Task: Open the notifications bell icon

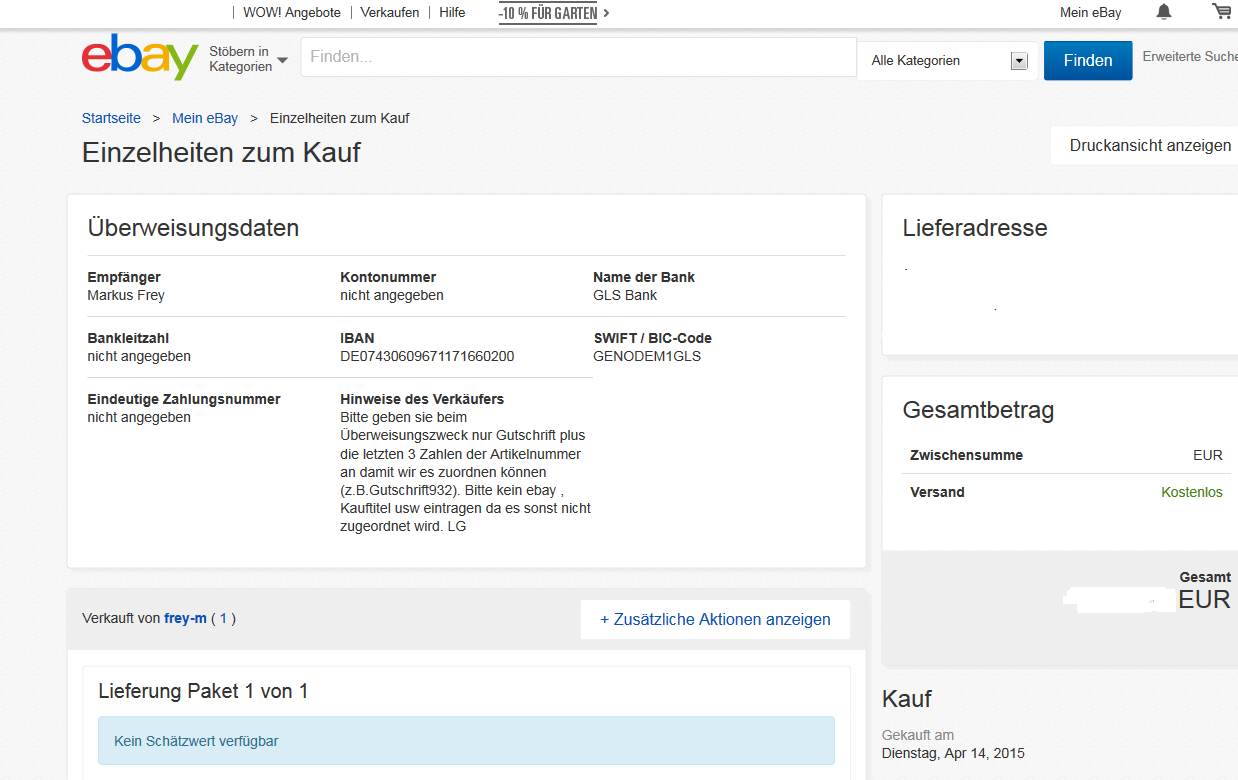Action: tap(1164, 12)
